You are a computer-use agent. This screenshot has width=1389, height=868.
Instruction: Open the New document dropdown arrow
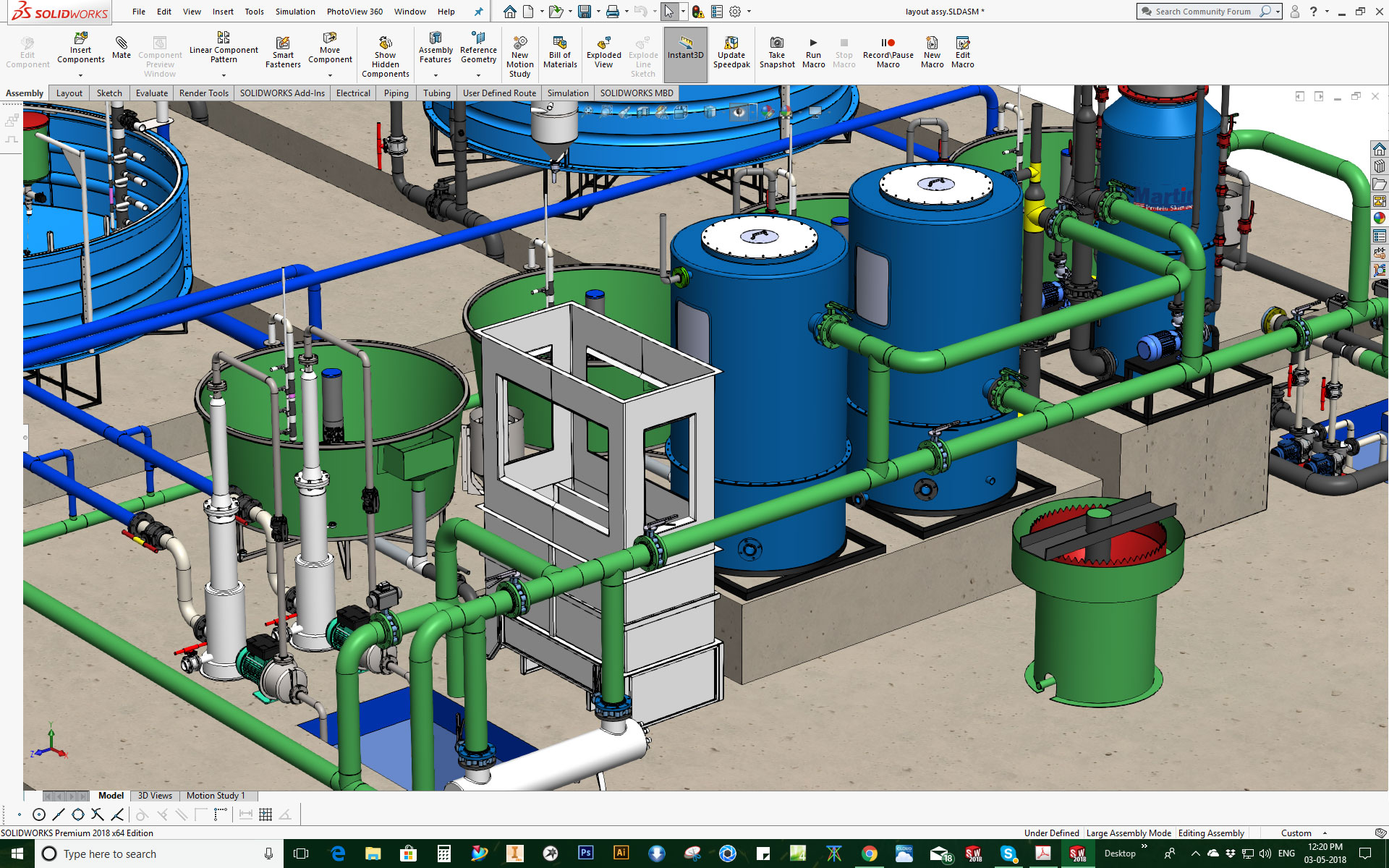[x=542, y=12]
